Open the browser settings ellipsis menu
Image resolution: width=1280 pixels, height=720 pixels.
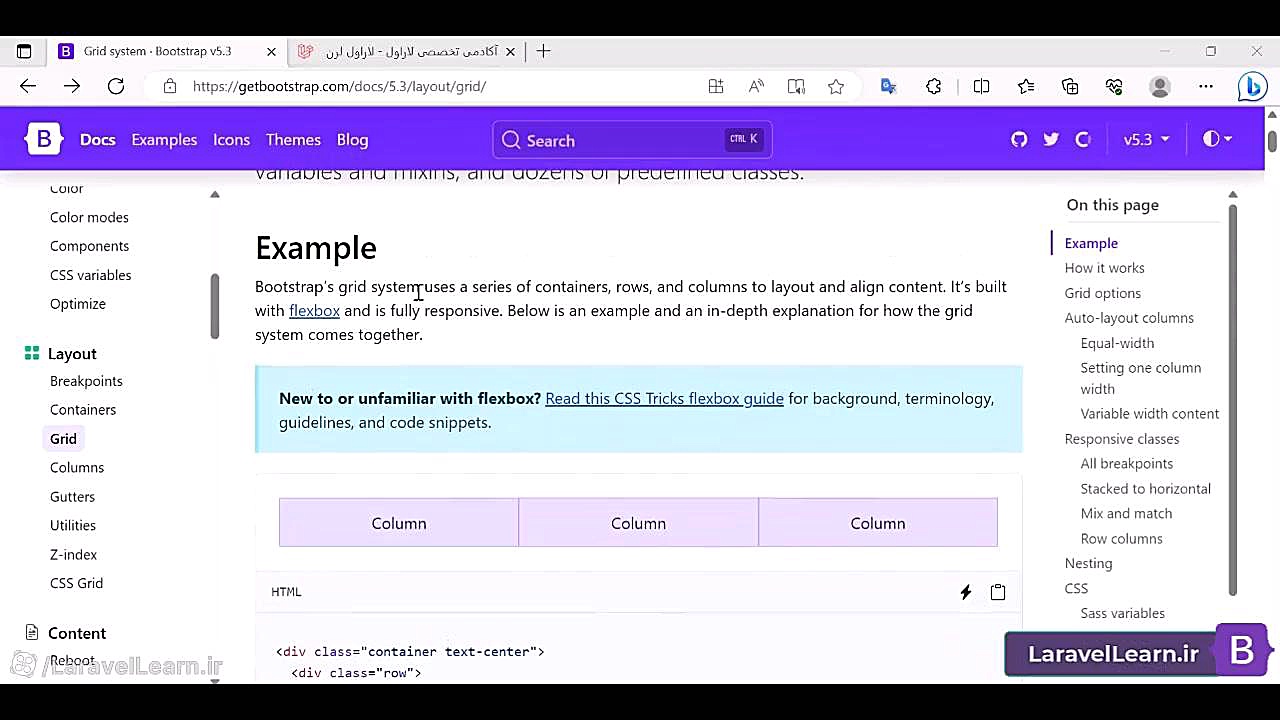1206,87
